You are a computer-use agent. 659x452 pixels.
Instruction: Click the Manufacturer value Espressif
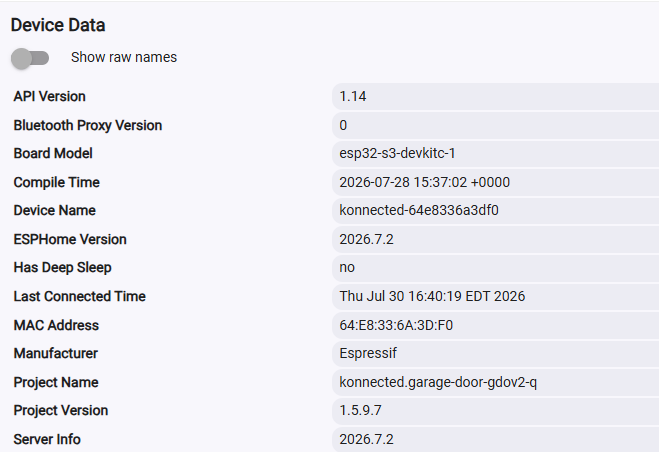pos(368,353)
